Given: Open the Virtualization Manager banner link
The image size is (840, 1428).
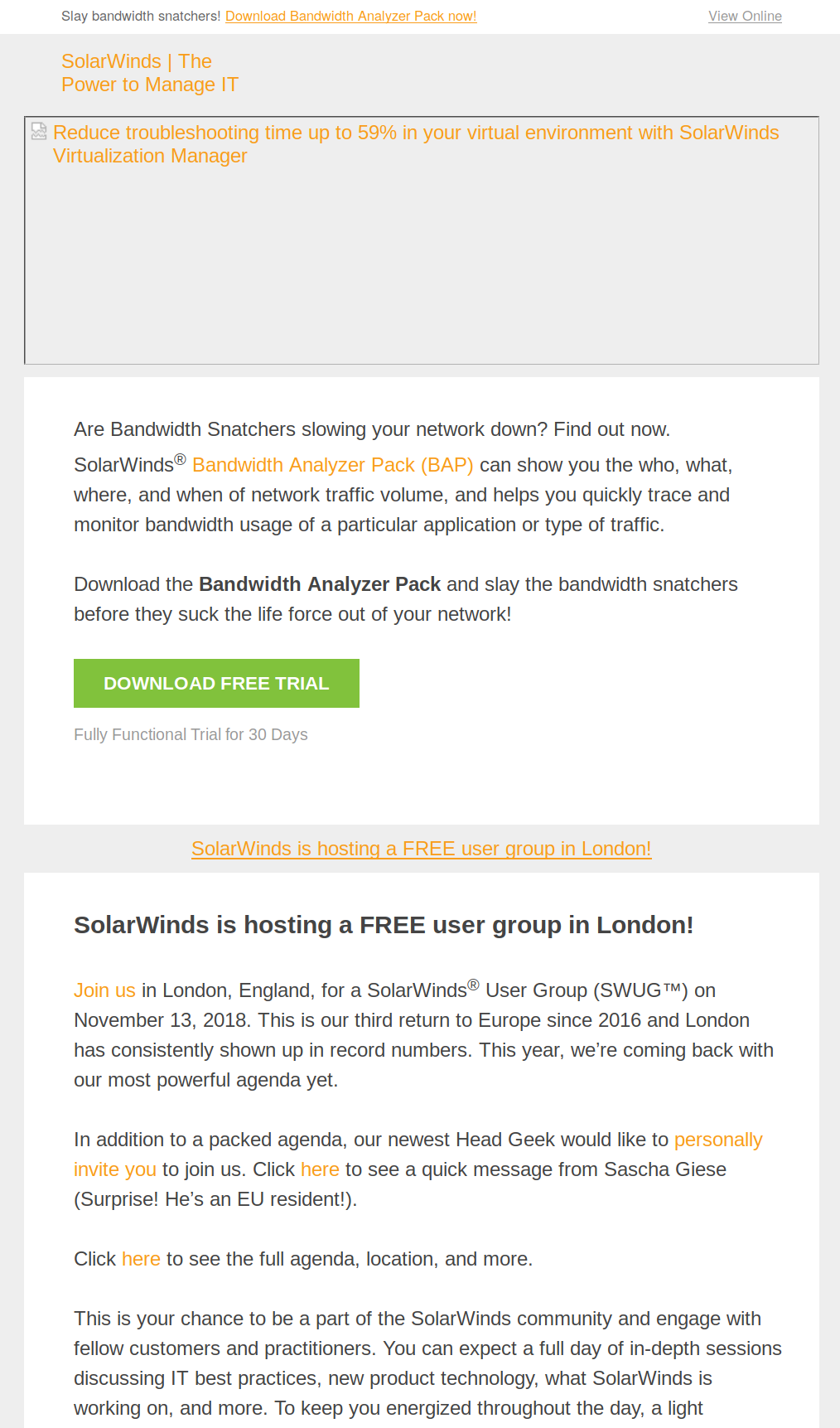Looking at the screenshot, I should click(416, 144).
